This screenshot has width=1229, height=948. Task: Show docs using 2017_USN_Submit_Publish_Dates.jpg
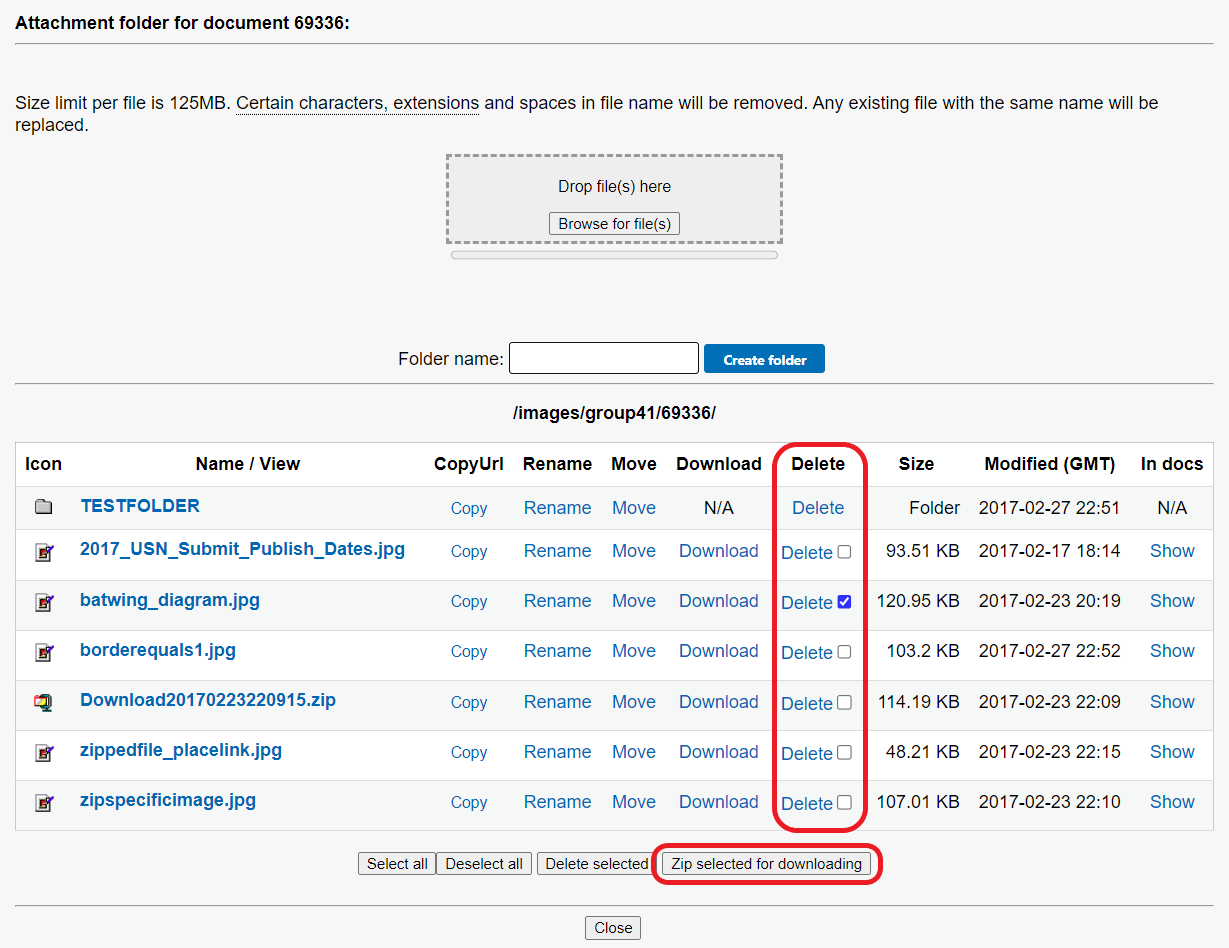(1172, 551)
